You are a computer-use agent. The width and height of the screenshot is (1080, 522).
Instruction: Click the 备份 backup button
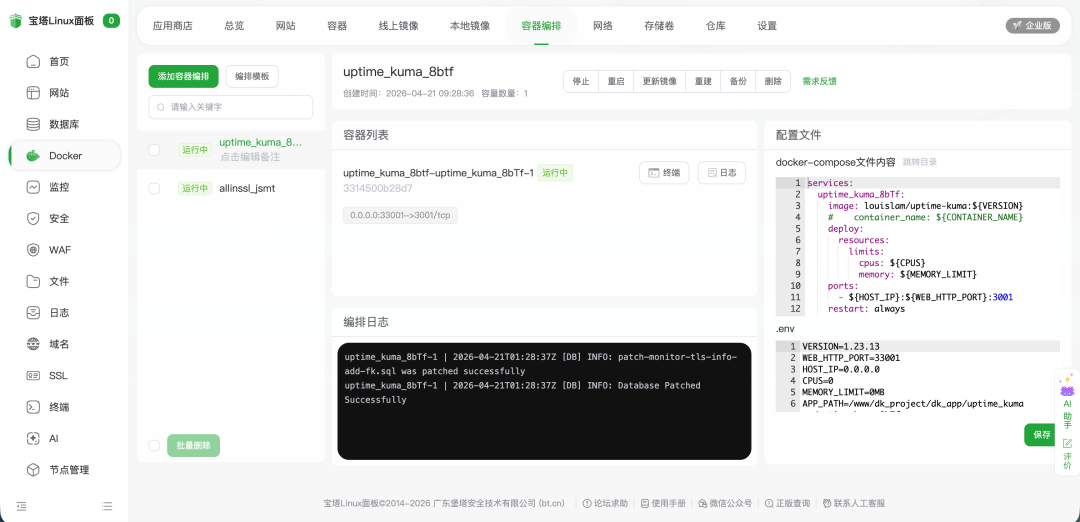click(738, 81)
